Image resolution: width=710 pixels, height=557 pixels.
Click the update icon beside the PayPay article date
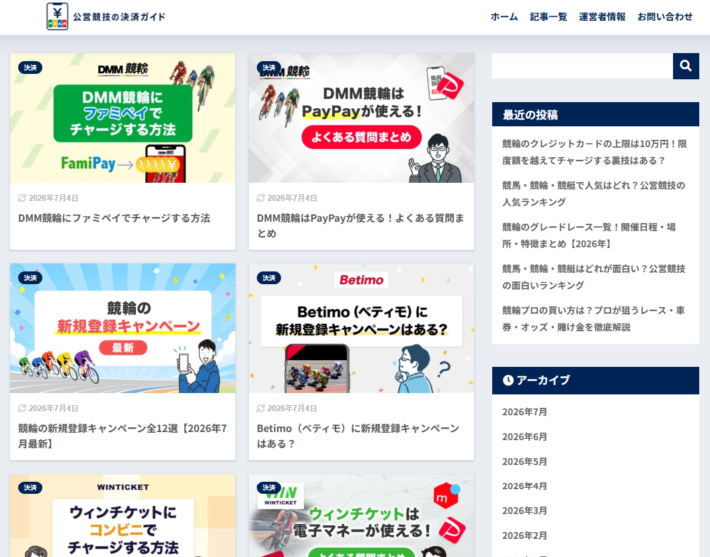point(260,198)
